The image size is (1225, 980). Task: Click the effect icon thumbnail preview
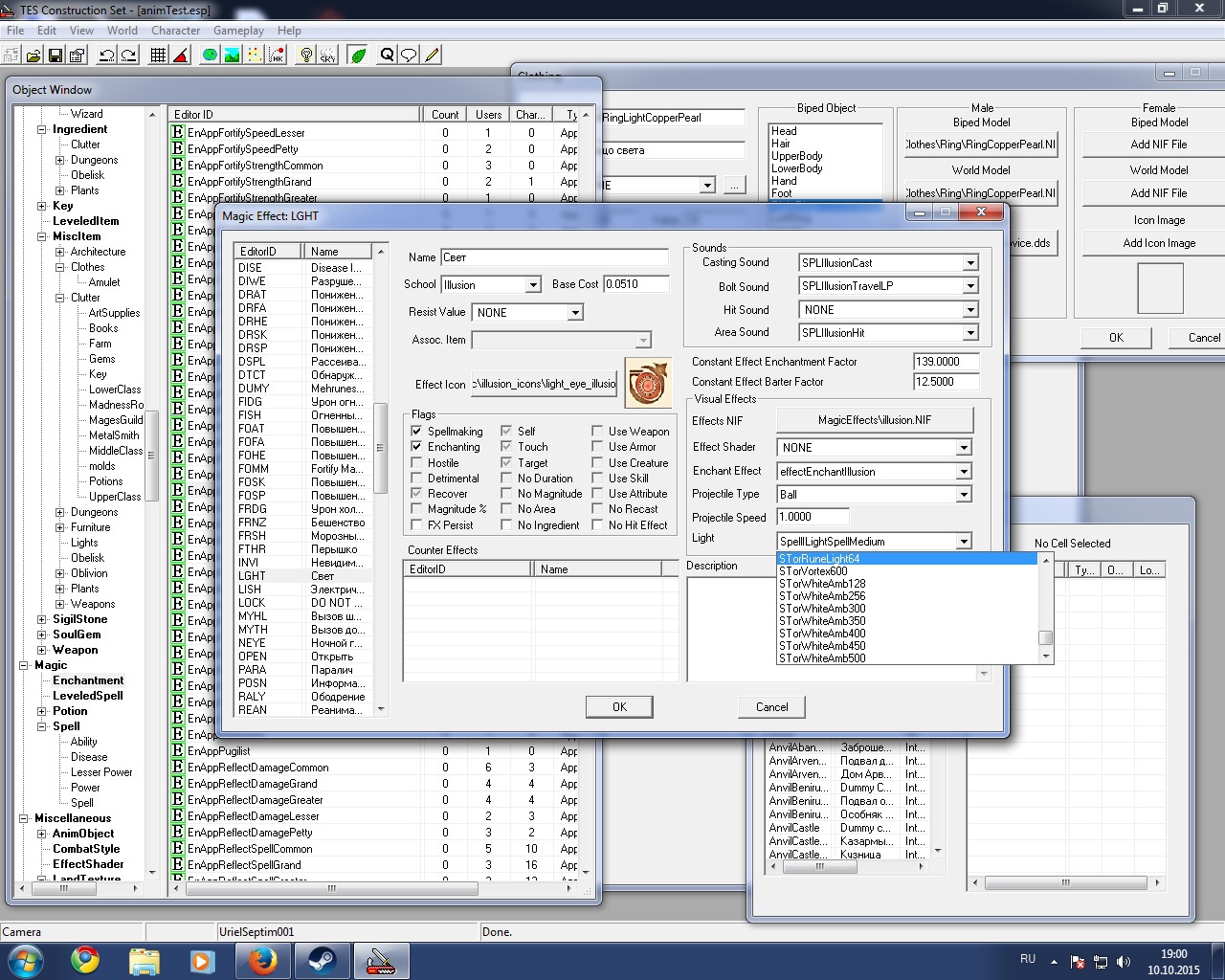[648, 383]
